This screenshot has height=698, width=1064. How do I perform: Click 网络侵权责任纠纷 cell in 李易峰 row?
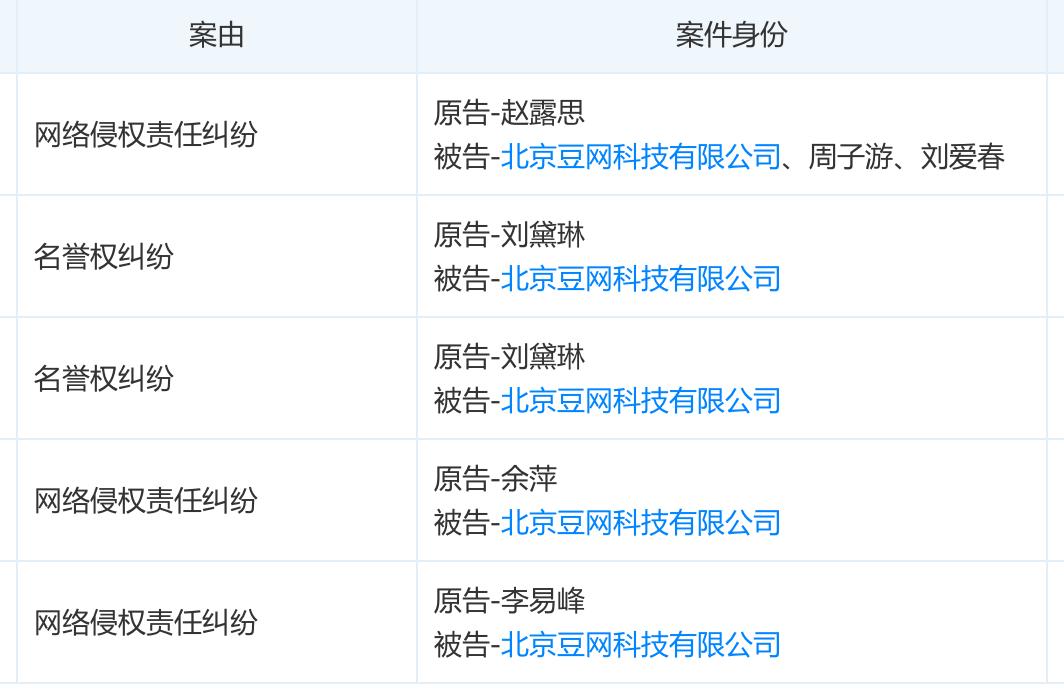point(146,622)
